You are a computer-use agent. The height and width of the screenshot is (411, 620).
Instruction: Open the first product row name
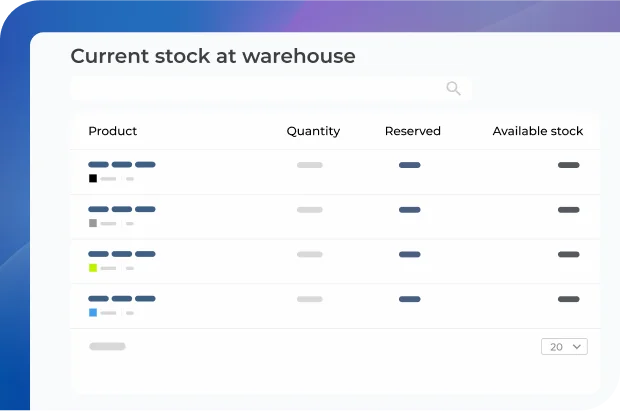(122, 165)
